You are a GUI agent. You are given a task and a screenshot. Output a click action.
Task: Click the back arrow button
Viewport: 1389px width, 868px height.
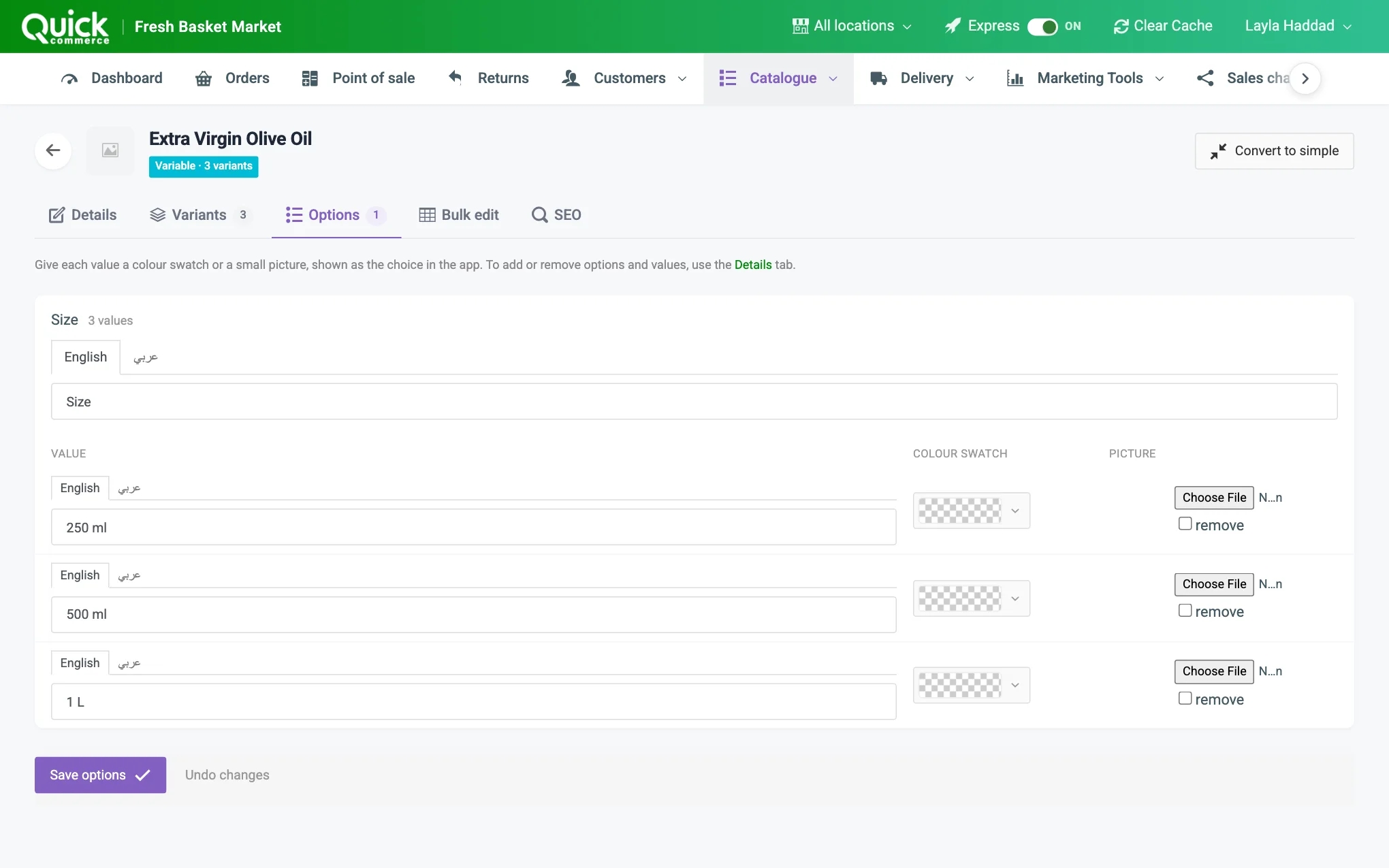[x=53, y=150]
